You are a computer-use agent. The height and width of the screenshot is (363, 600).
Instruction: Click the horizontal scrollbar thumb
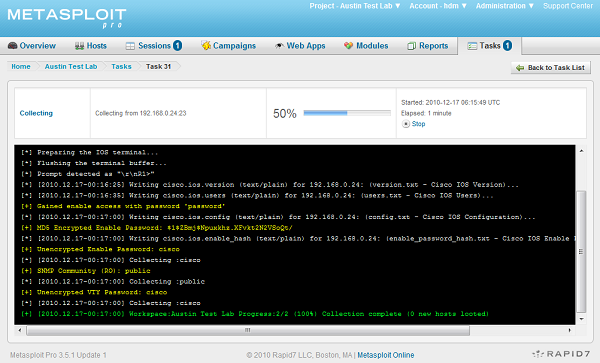point(248,330)
